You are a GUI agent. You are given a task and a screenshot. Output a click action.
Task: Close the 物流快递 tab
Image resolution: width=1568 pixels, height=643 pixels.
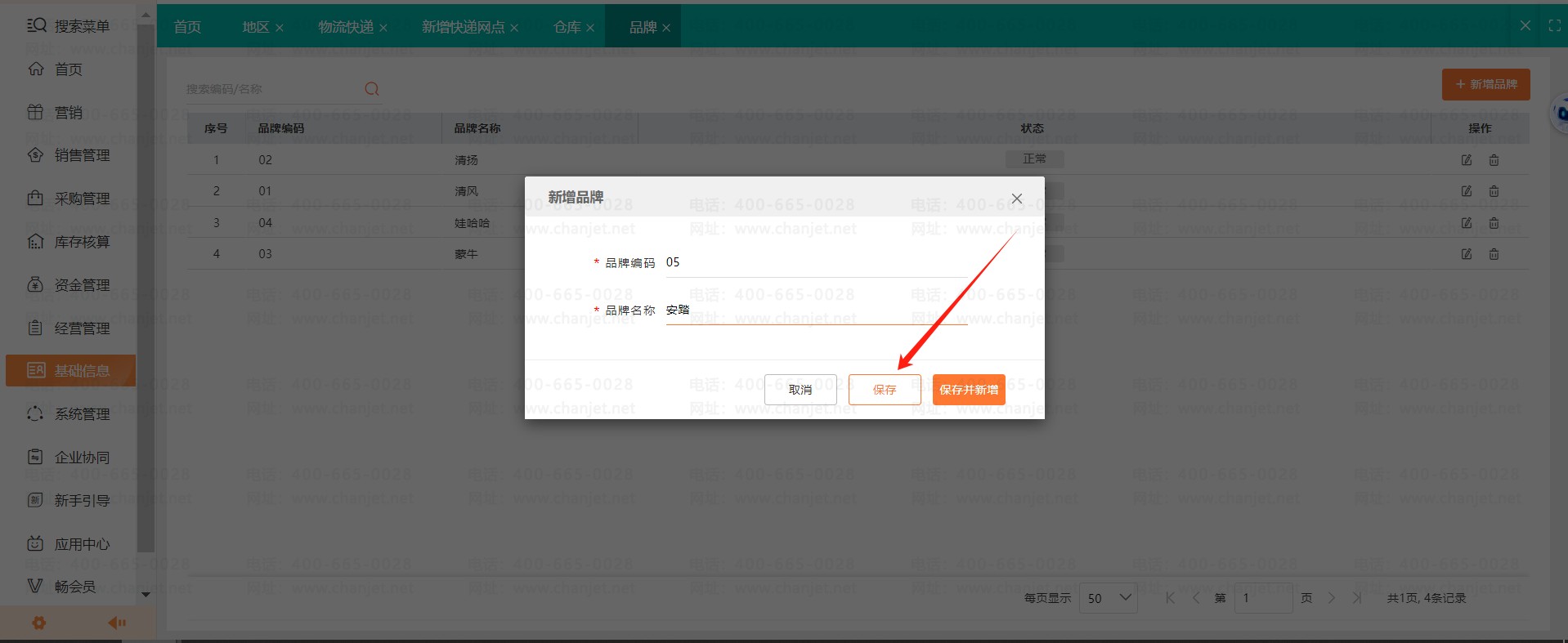(x=383, y=28)
